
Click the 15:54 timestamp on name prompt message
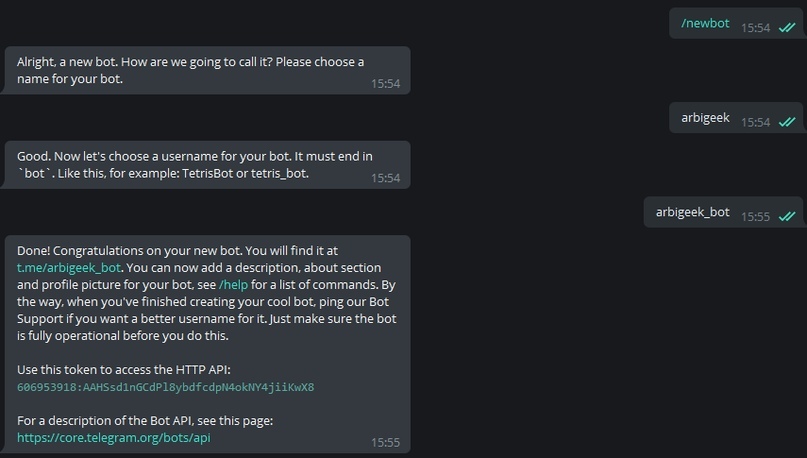pyautogui.click(x=385, y=83)
